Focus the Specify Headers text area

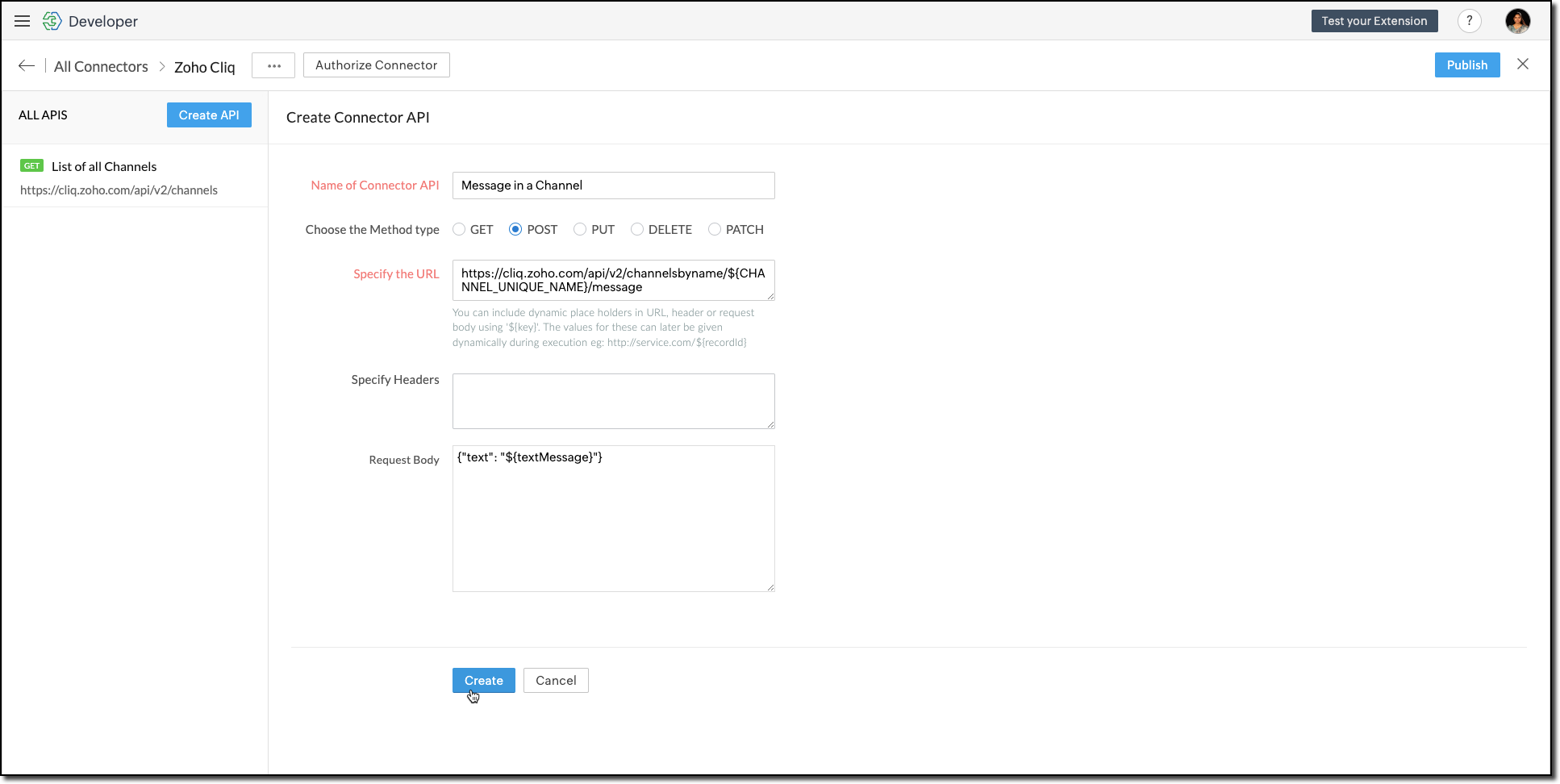pos(614,401)
